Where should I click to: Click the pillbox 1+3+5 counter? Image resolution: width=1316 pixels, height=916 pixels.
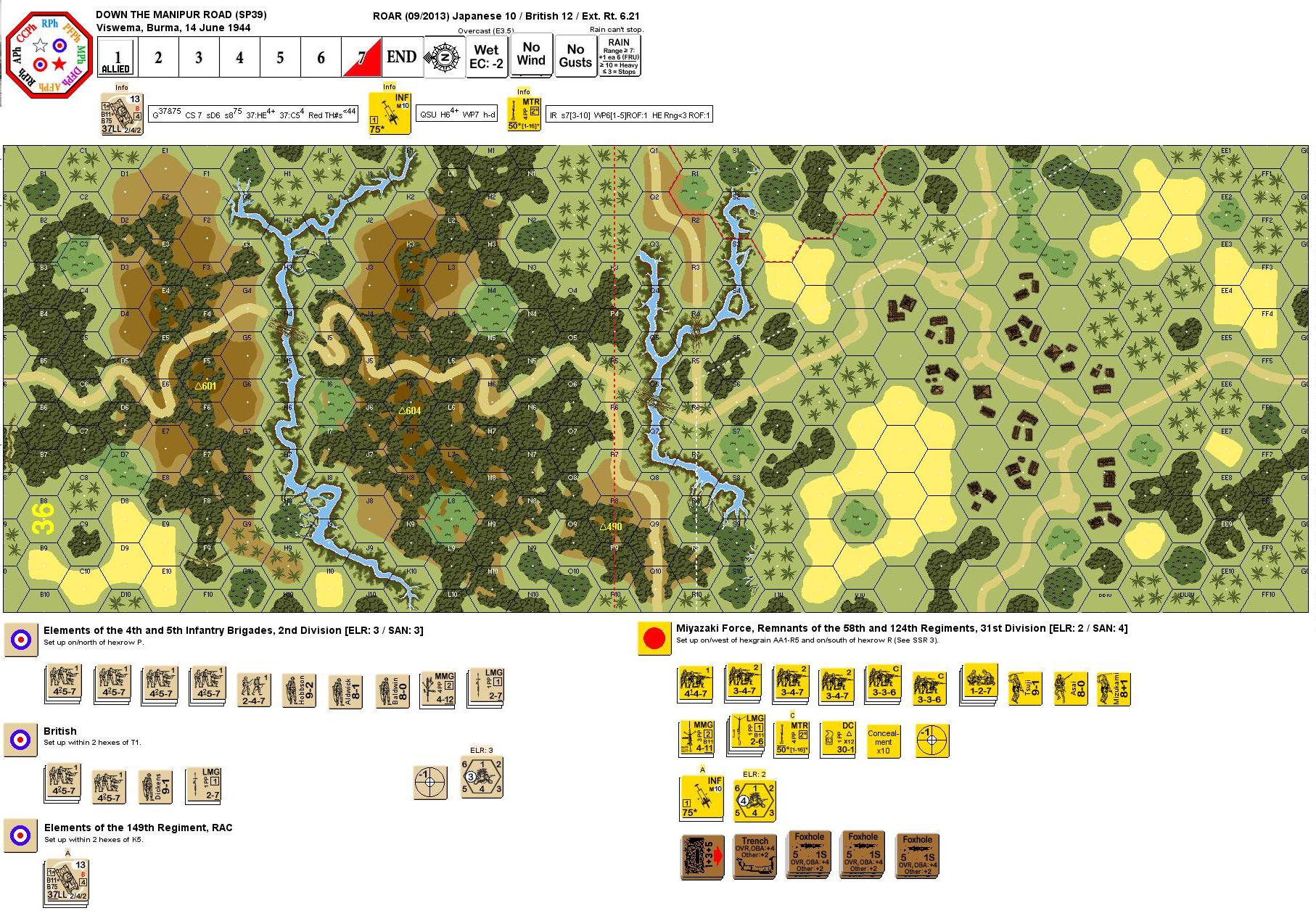click(x=703, y=857)
